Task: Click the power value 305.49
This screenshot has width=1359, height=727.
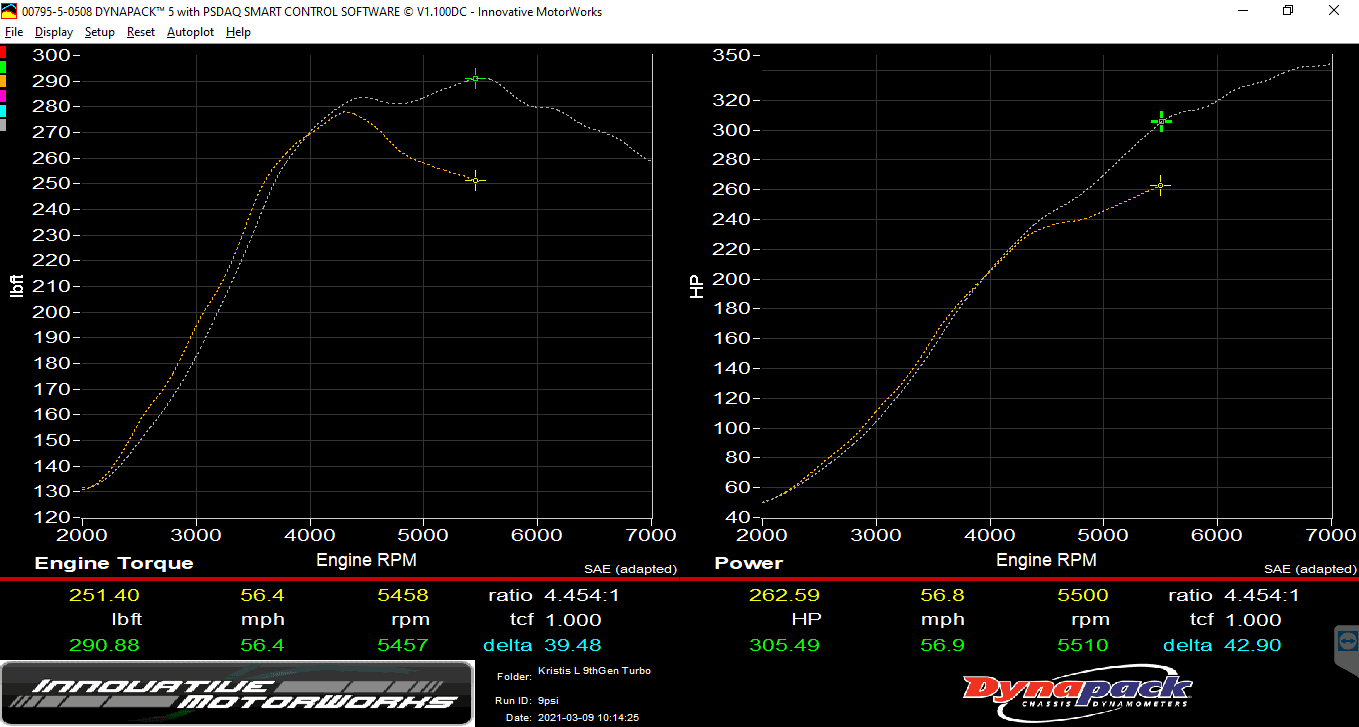Action: (784, 645)
